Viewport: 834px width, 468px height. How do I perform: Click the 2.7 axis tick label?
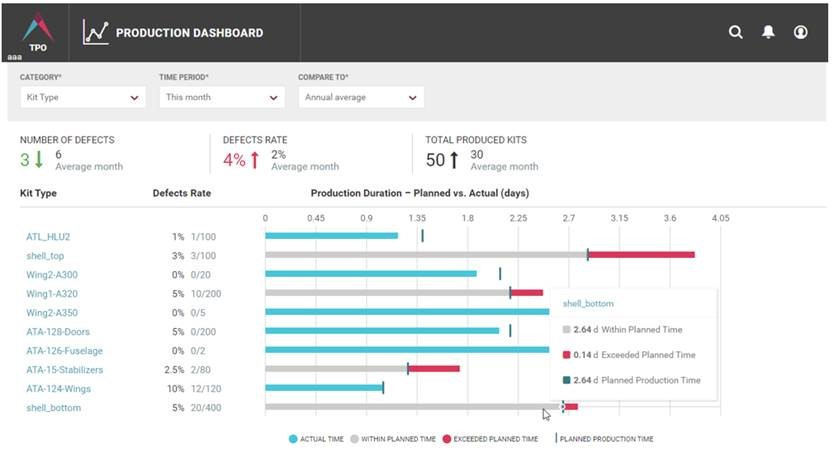(569, 218)
